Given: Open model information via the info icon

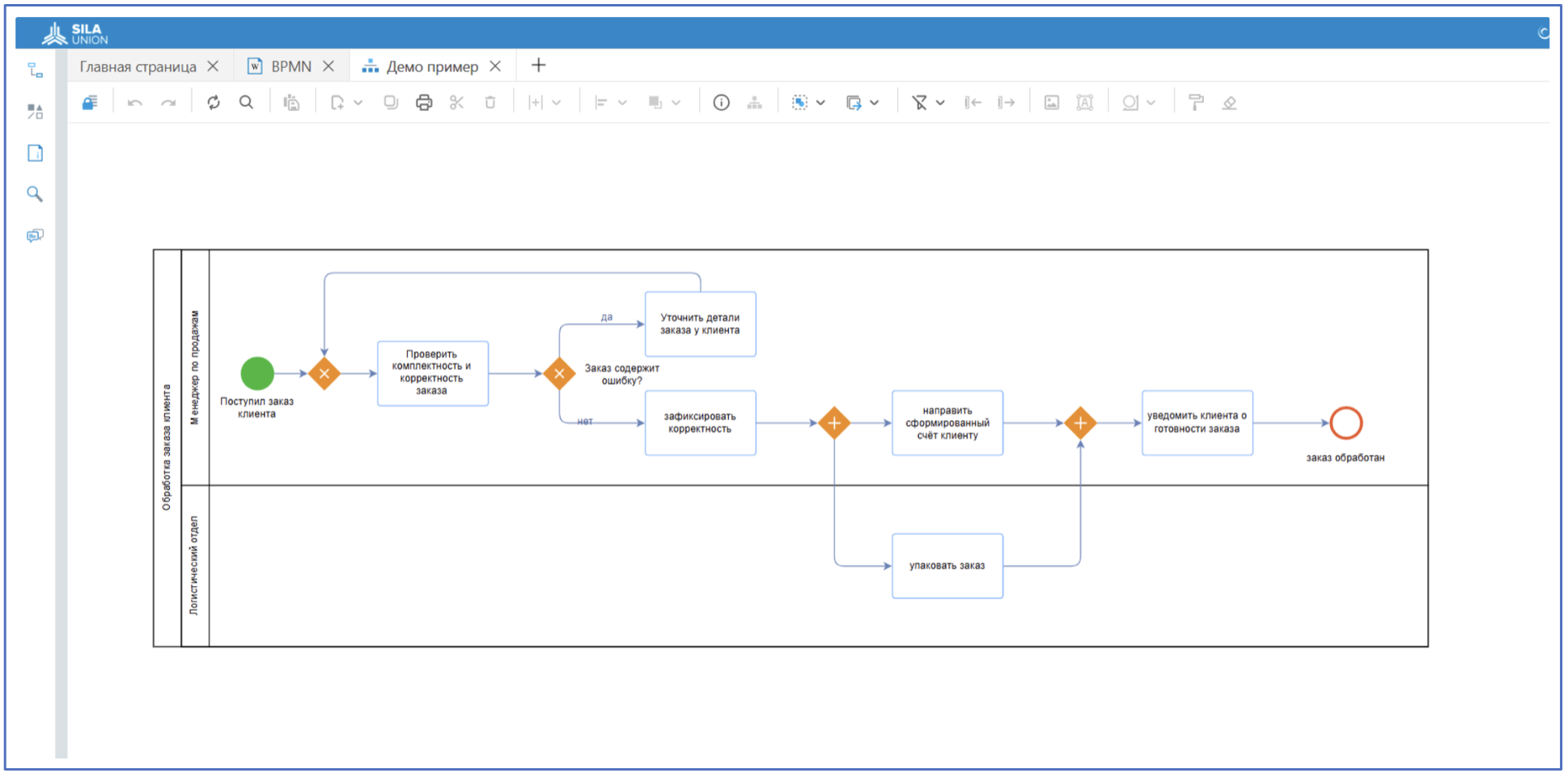Looking at the screenshot, I should (721, 102).
